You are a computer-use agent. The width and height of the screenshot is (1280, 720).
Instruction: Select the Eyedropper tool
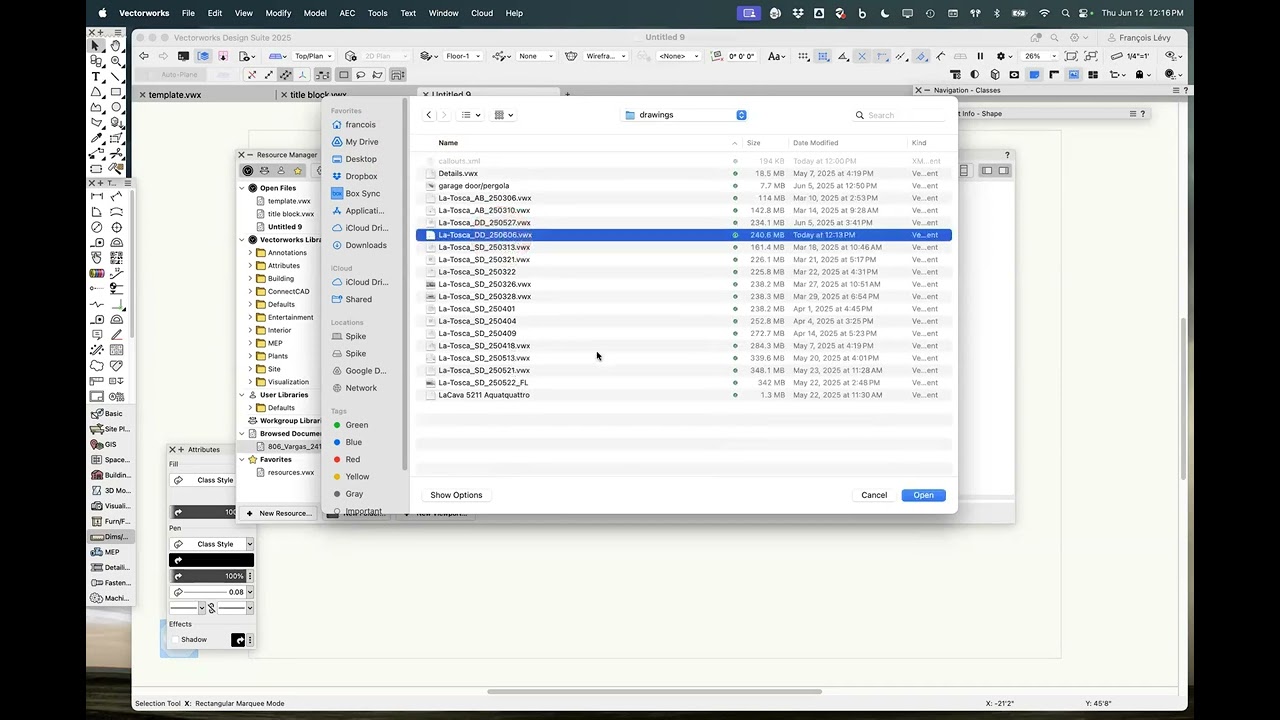pyautogui.click(x=96, y=137)
